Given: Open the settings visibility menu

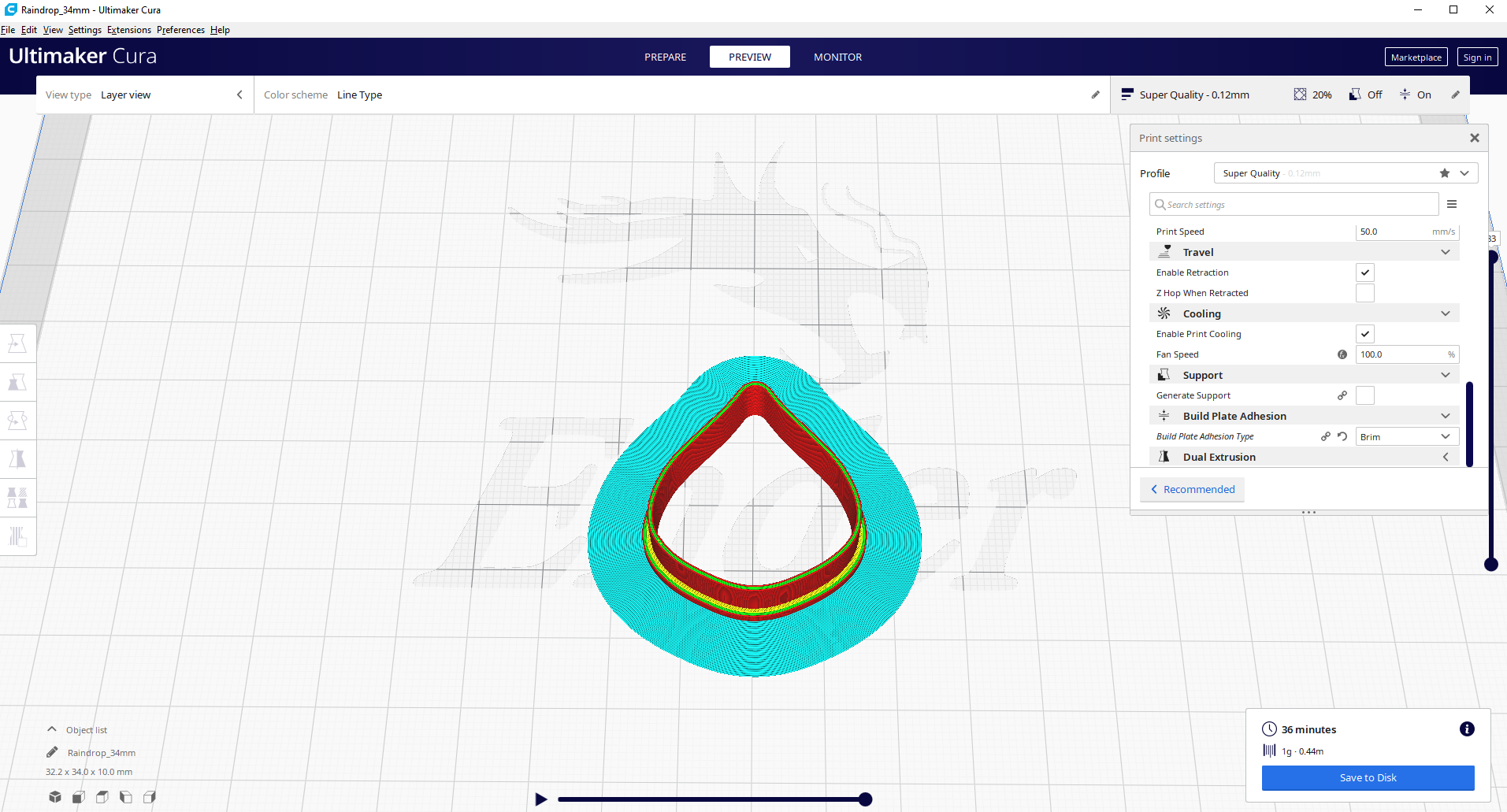Looking at the screenshot, I should tap(1453, 203).
